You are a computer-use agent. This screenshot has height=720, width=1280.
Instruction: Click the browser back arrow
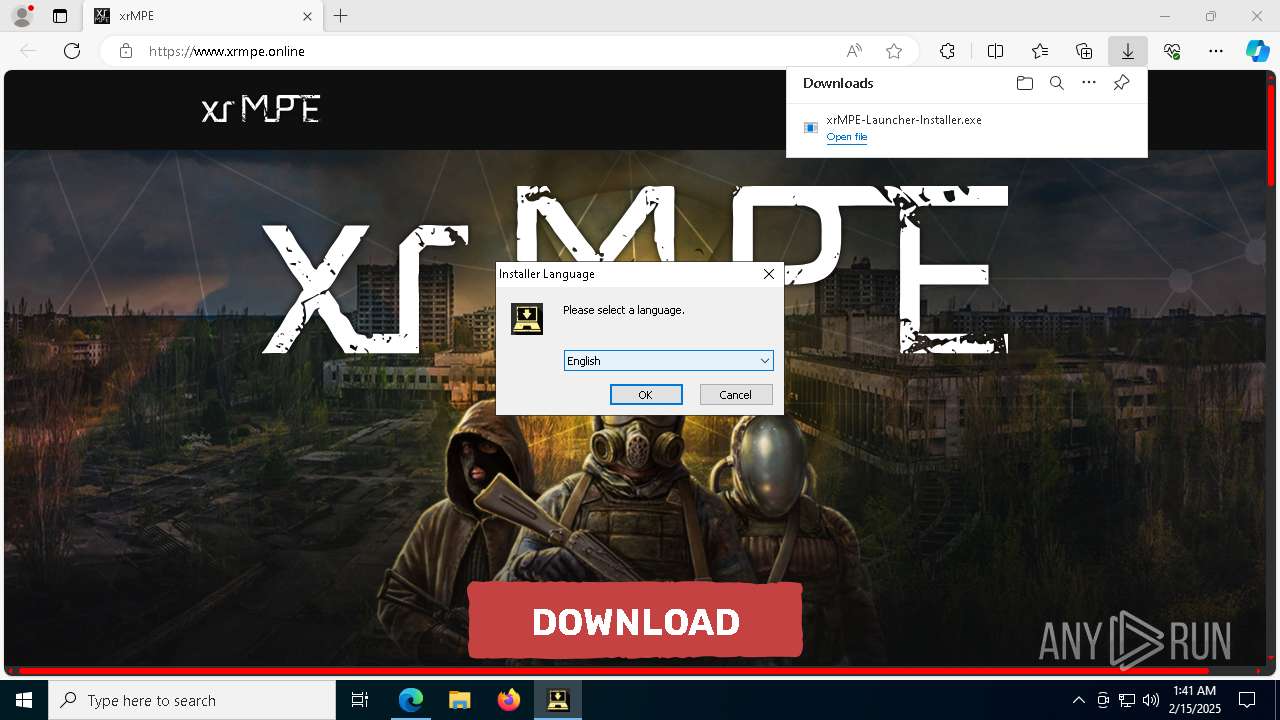click(28, 51)
